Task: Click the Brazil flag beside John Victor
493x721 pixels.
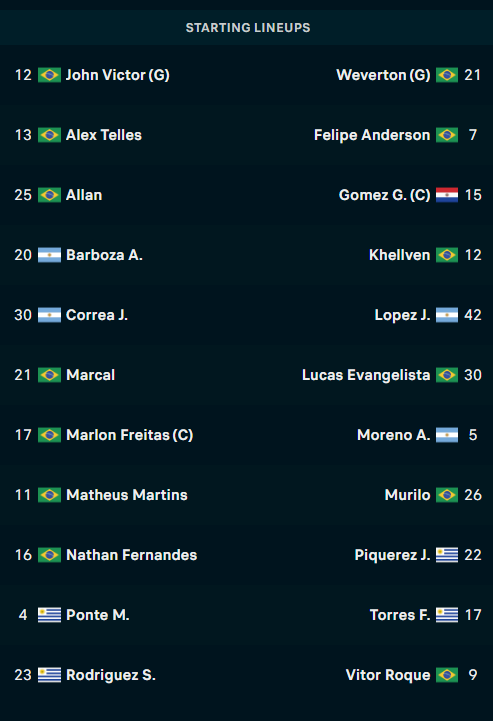Action: pos(49,75)
